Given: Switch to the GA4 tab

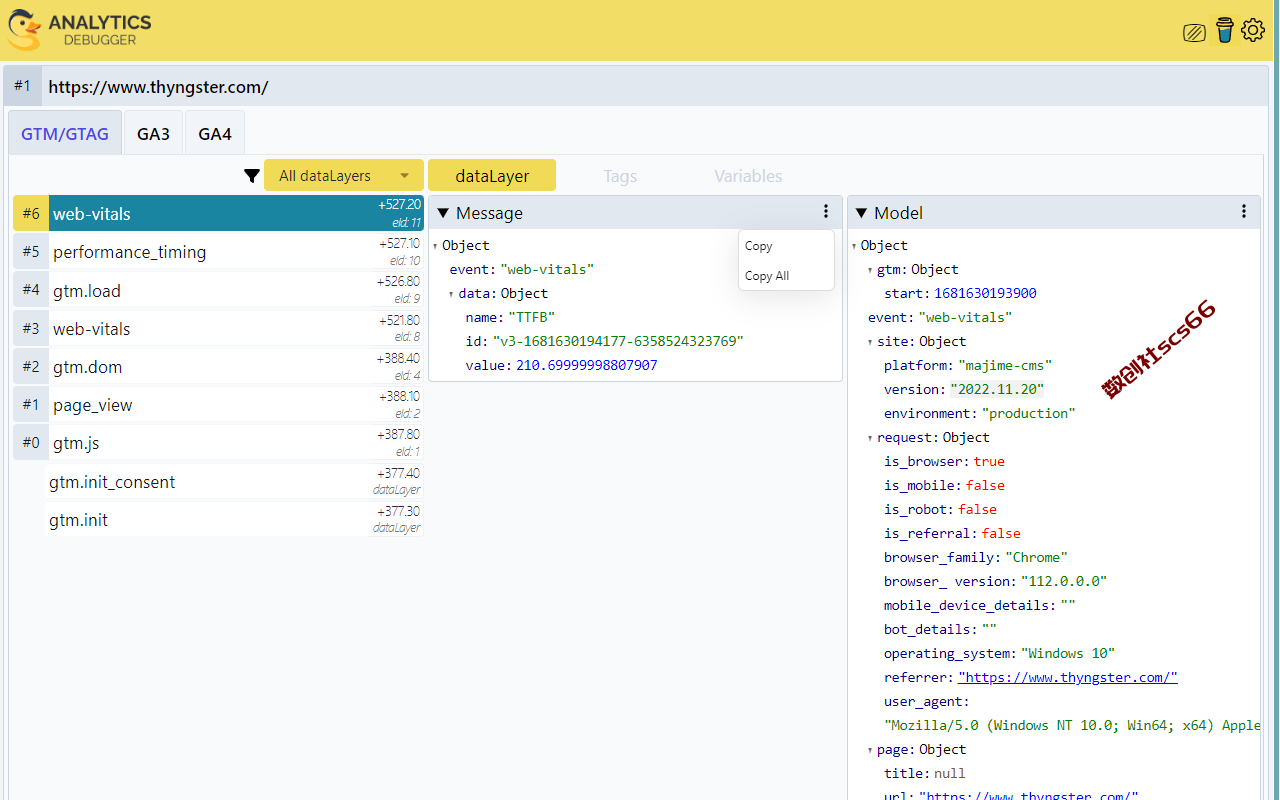Looking at the screenshot, I should (x=215, y=133).
